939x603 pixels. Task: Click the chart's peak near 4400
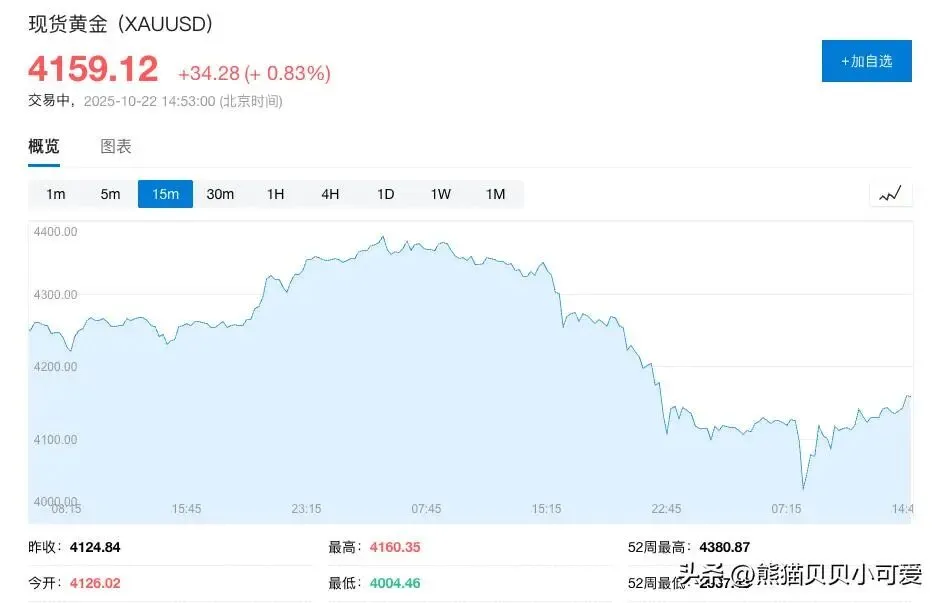pyautogui.click(x=383, y=237)
